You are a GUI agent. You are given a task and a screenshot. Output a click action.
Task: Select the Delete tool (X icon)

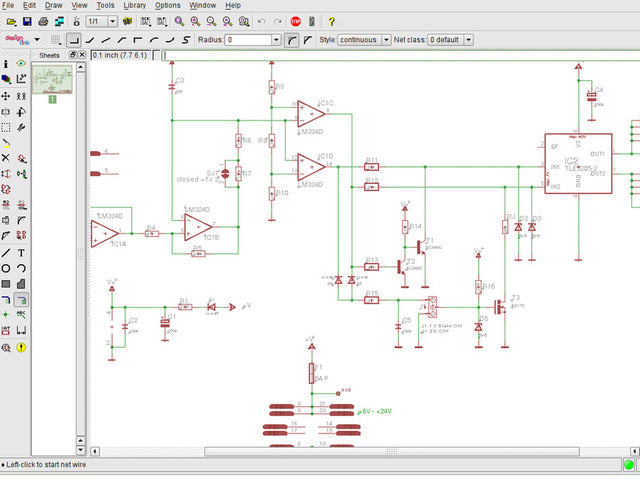pyautogui.click(x=6, y=158)
